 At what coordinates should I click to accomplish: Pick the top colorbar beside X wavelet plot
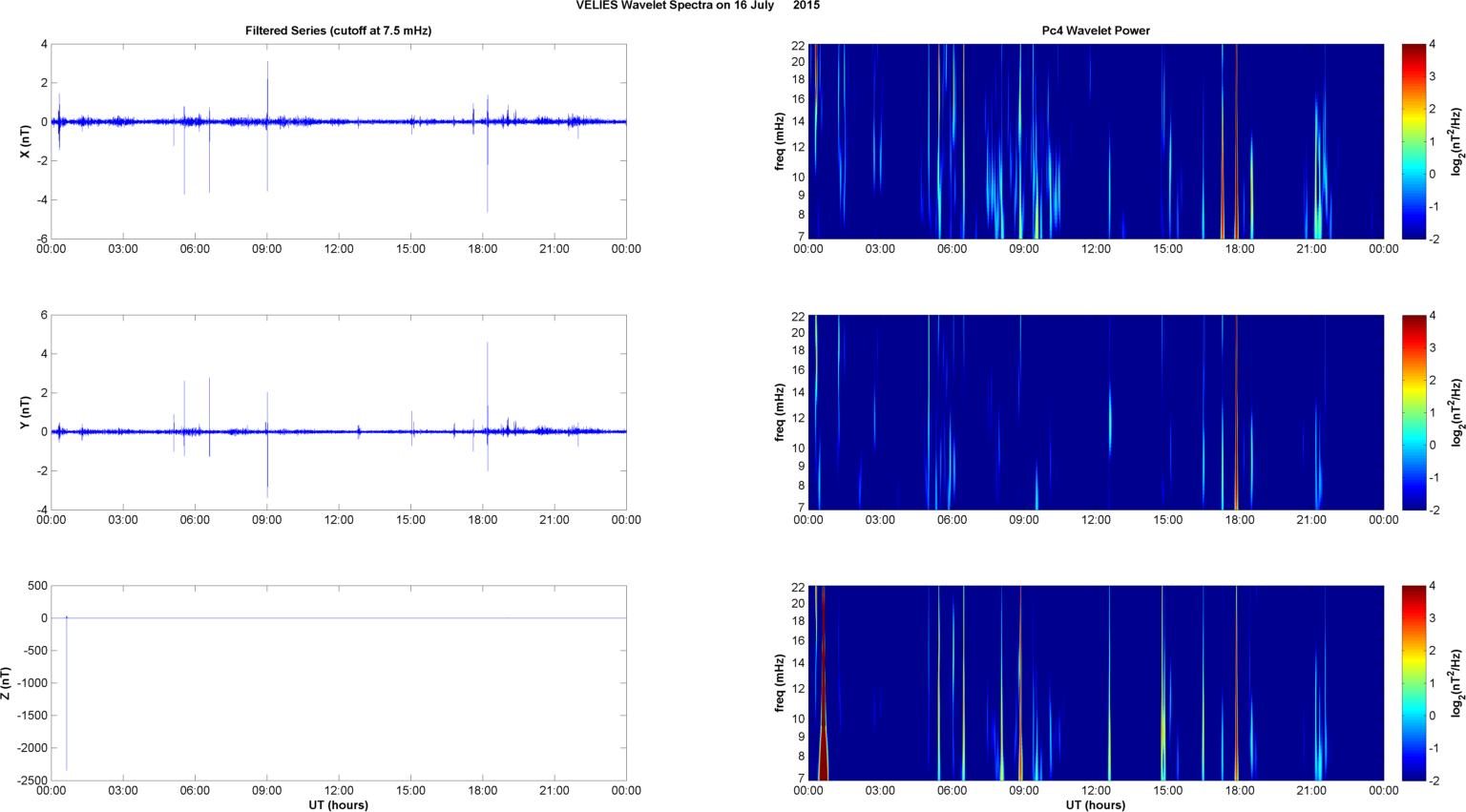[x=1414, y=141]
